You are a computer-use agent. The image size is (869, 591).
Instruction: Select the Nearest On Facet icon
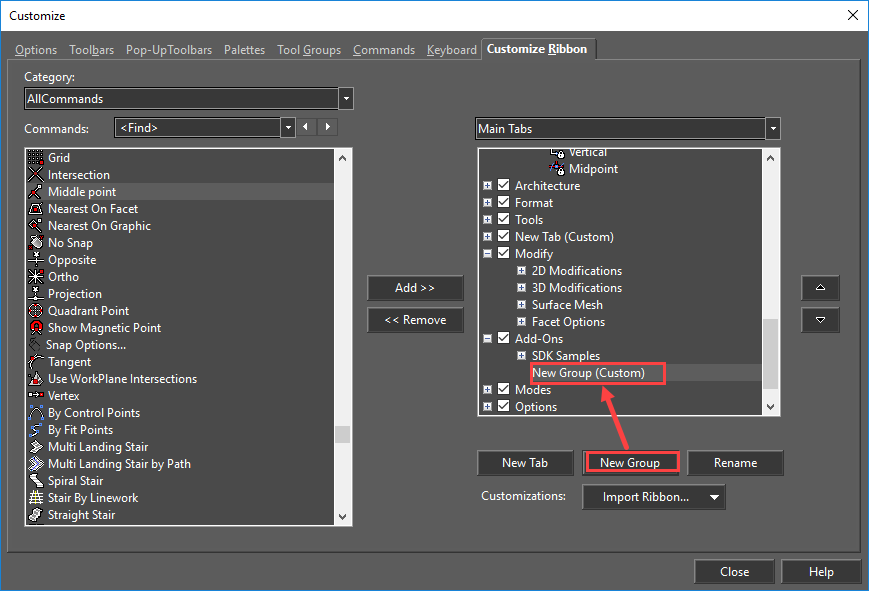pyautogui.click(x=36, y=209)
